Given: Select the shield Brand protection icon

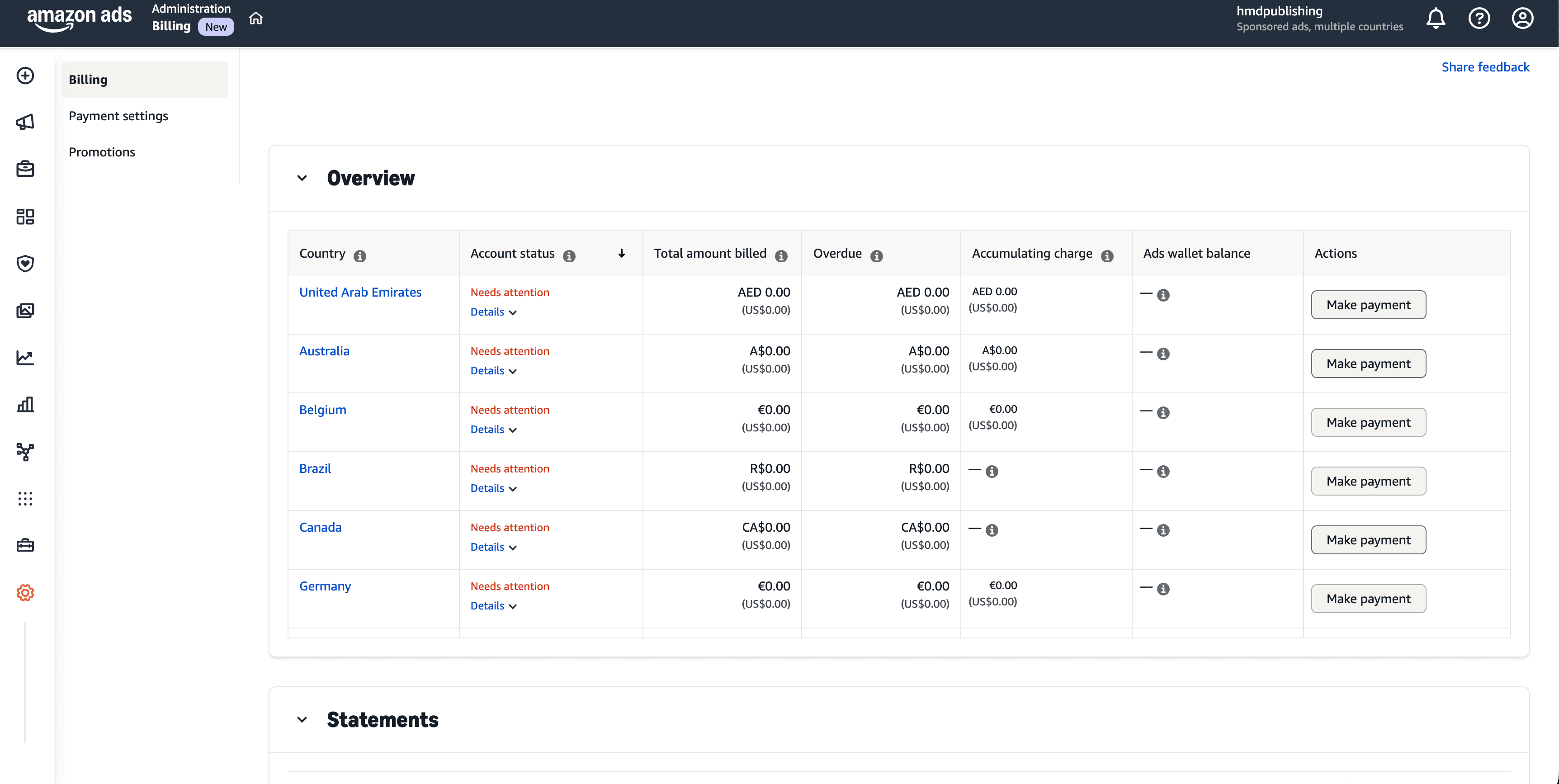Looking at the screenshot, I should 25,263.
